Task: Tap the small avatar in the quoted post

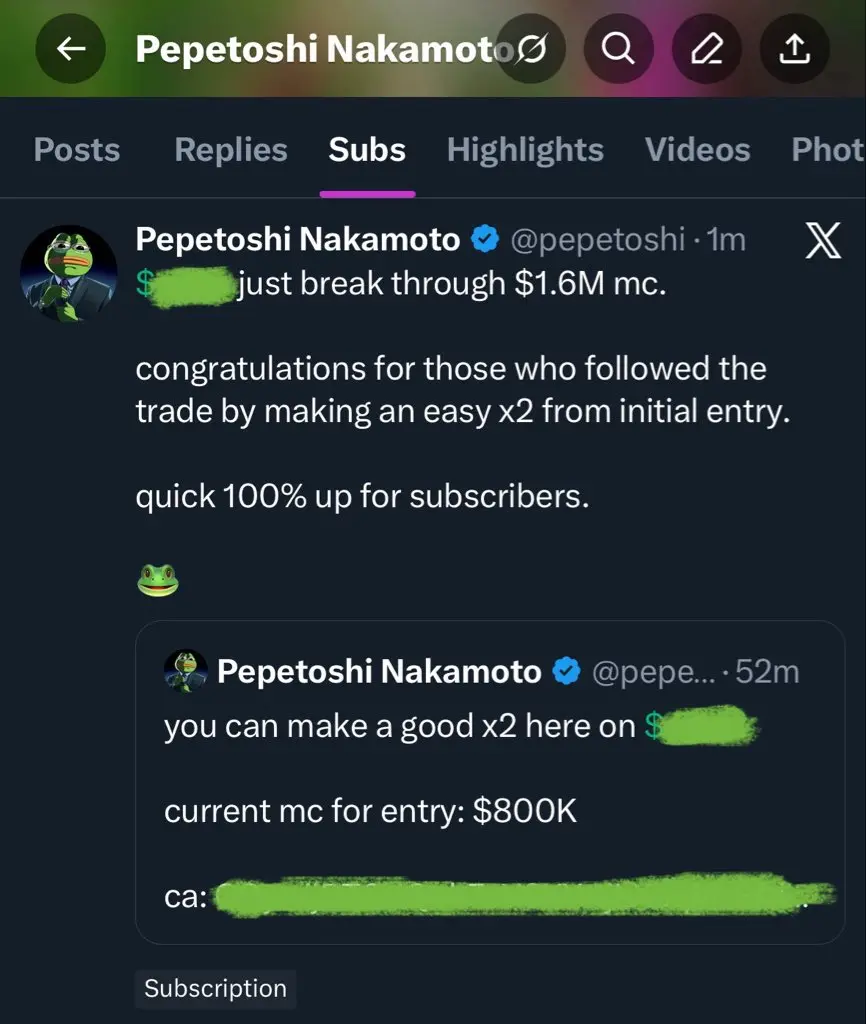Action: (185, 671)
